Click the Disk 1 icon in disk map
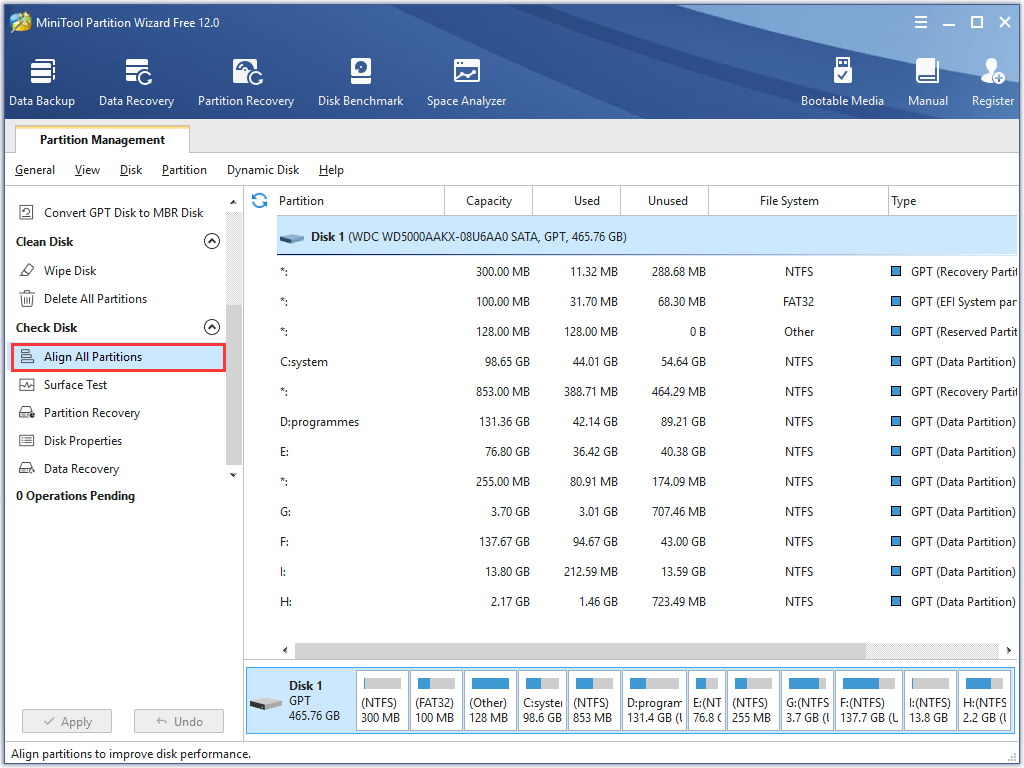The height and width of the screenshot is (768, 1024). pyautogui.click(x=266, y=704)
